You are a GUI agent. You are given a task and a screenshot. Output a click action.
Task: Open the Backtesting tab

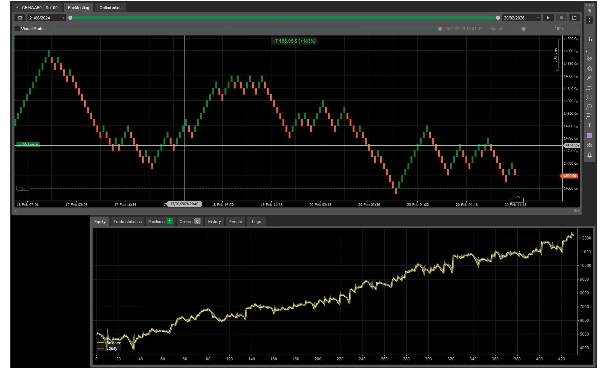pos(78,8)
